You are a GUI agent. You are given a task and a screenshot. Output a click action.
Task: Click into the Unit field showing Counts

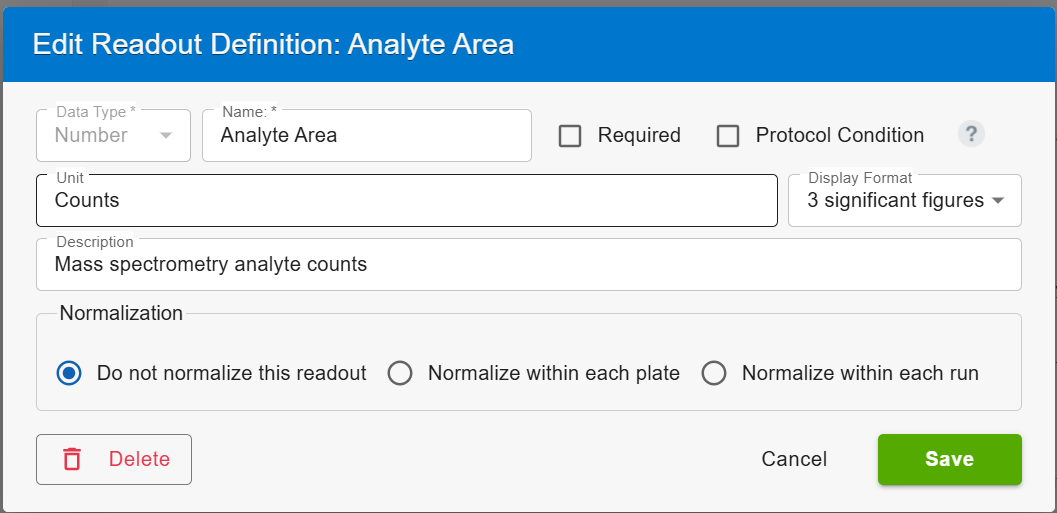coord(406,200)
